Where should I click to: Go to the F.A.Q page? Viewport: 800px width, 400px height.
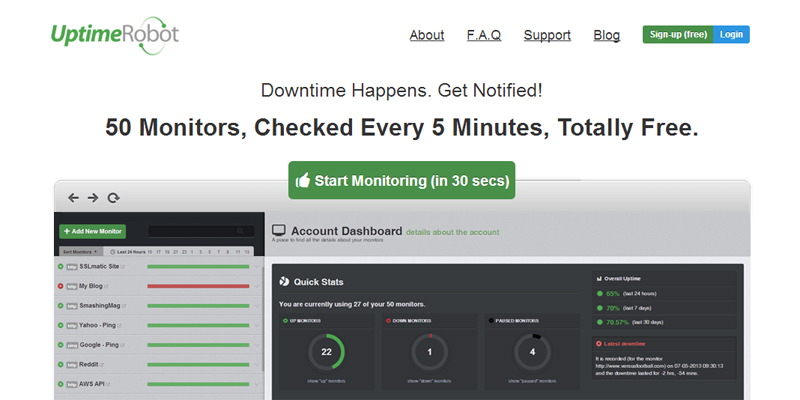click(484, 35)
